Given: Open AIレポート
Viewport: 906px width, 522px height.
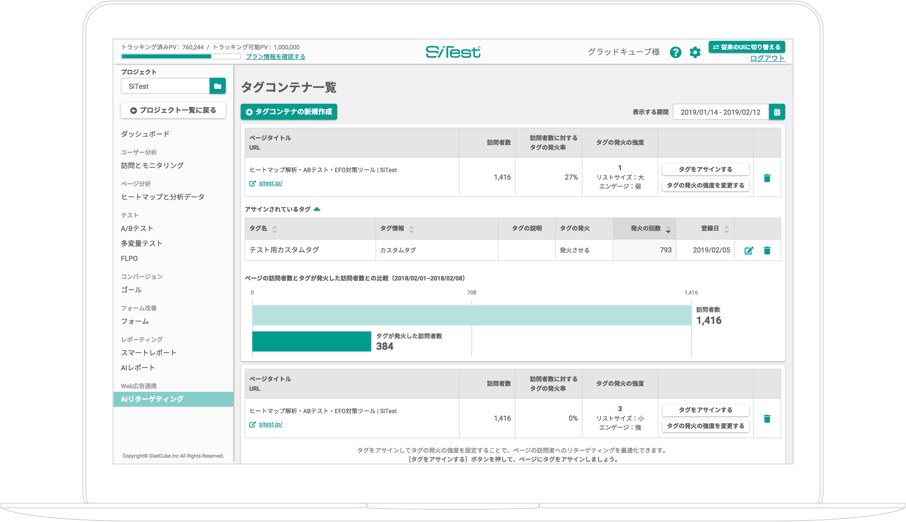Looking at the screenshot, I should pos(138,368).
